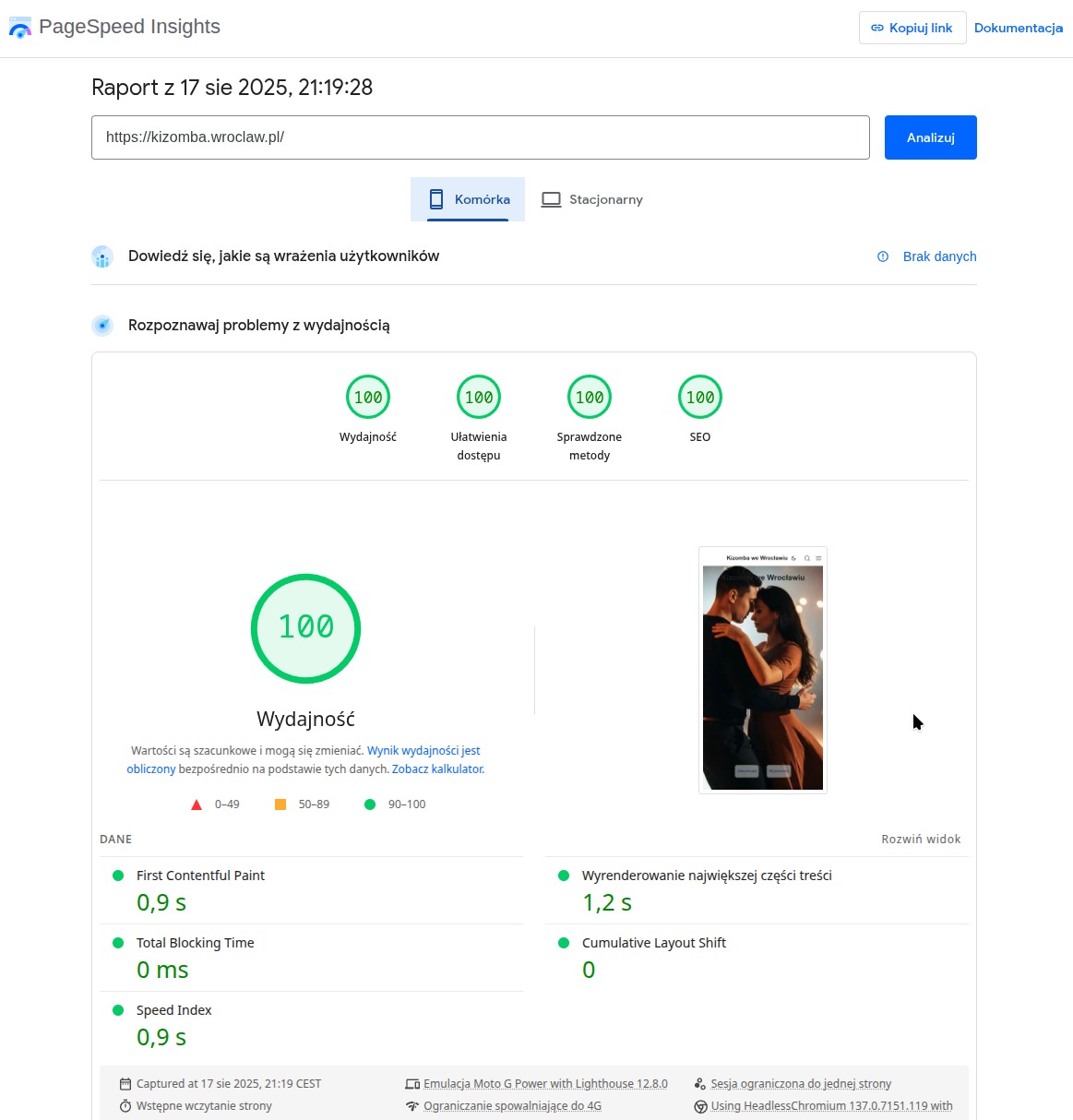Click the info icon next to Brak danych
Viewport: 1073px width, 1120px height.
pyautogui.click(x=882, y=256)
